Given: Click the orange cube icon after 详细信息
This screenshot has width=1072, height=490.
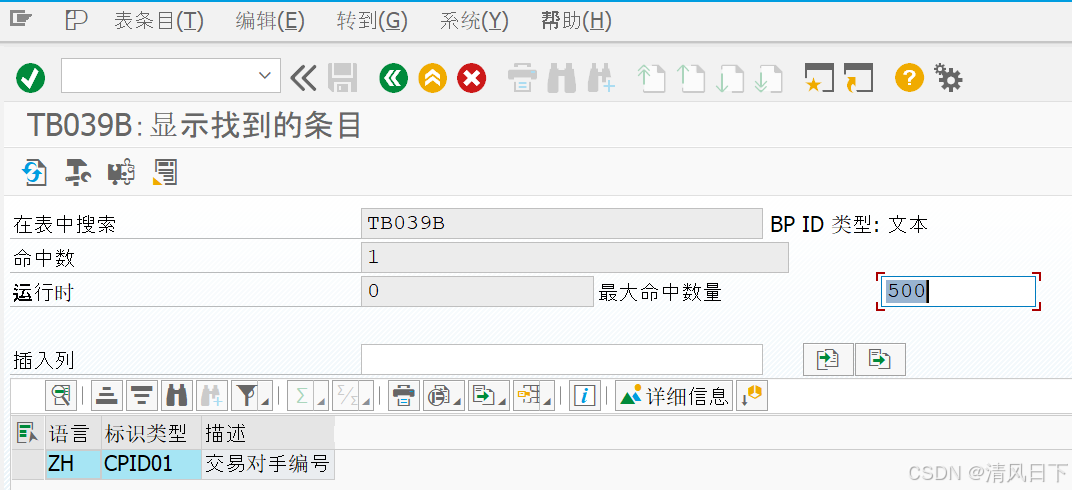Looking at the screenshot, I should 752,395.
